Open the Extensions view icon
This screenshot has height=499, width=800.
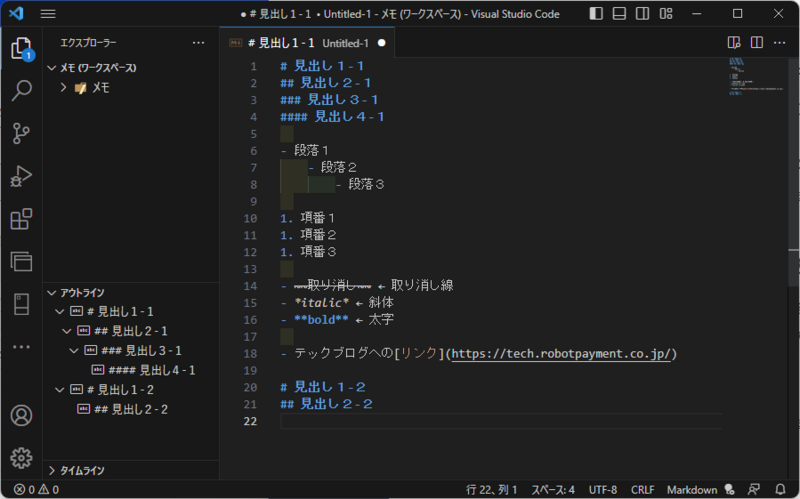[21, 219]
